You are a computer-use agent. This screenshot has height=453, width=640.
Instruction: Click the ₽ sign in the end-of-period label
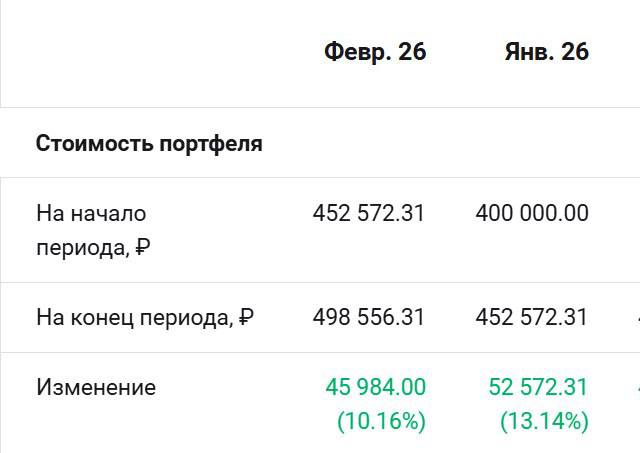pyautogui.click(x=246, y=318)
